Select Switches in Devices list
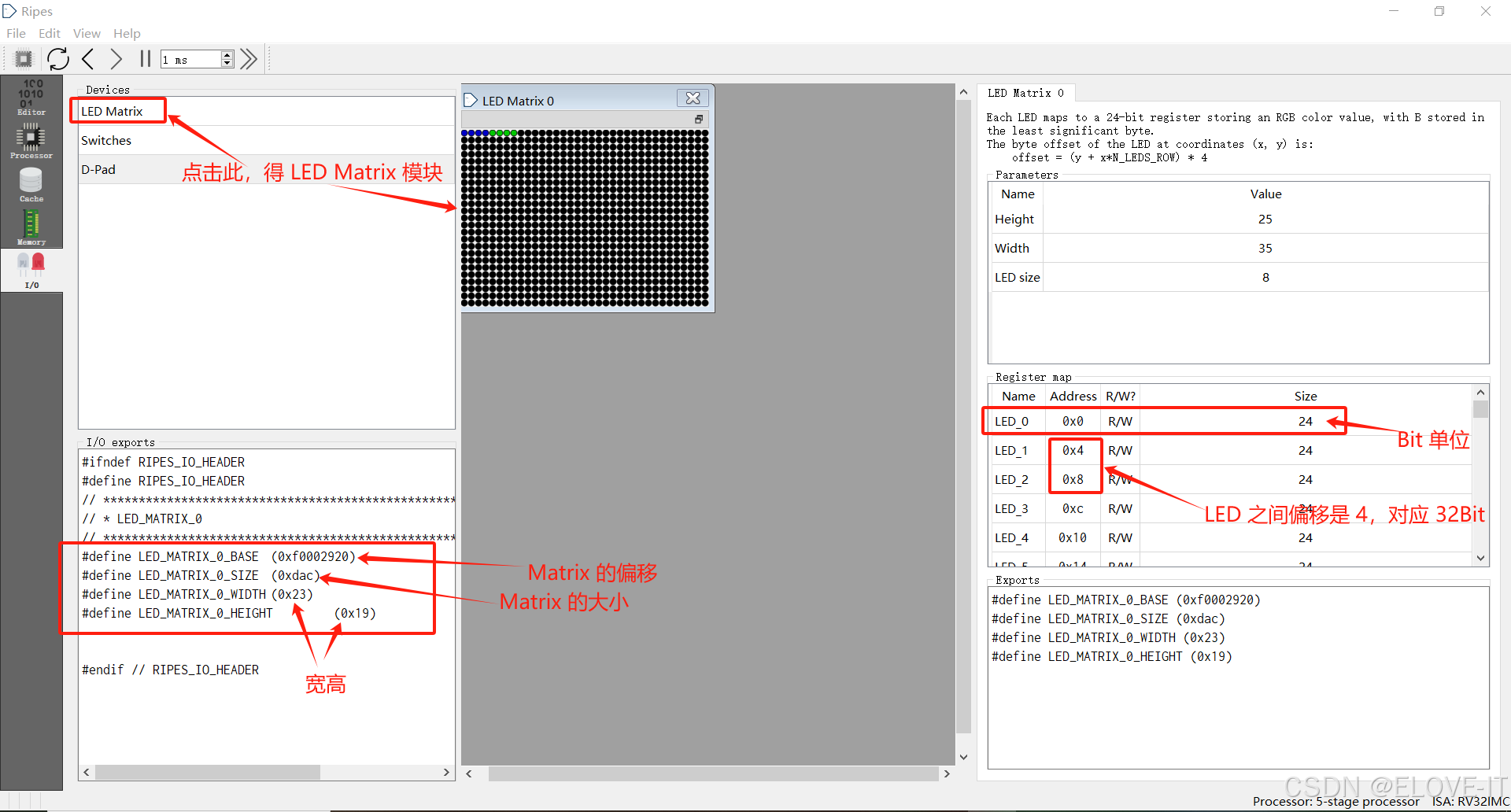1511x812 pixels. (266, 140)
